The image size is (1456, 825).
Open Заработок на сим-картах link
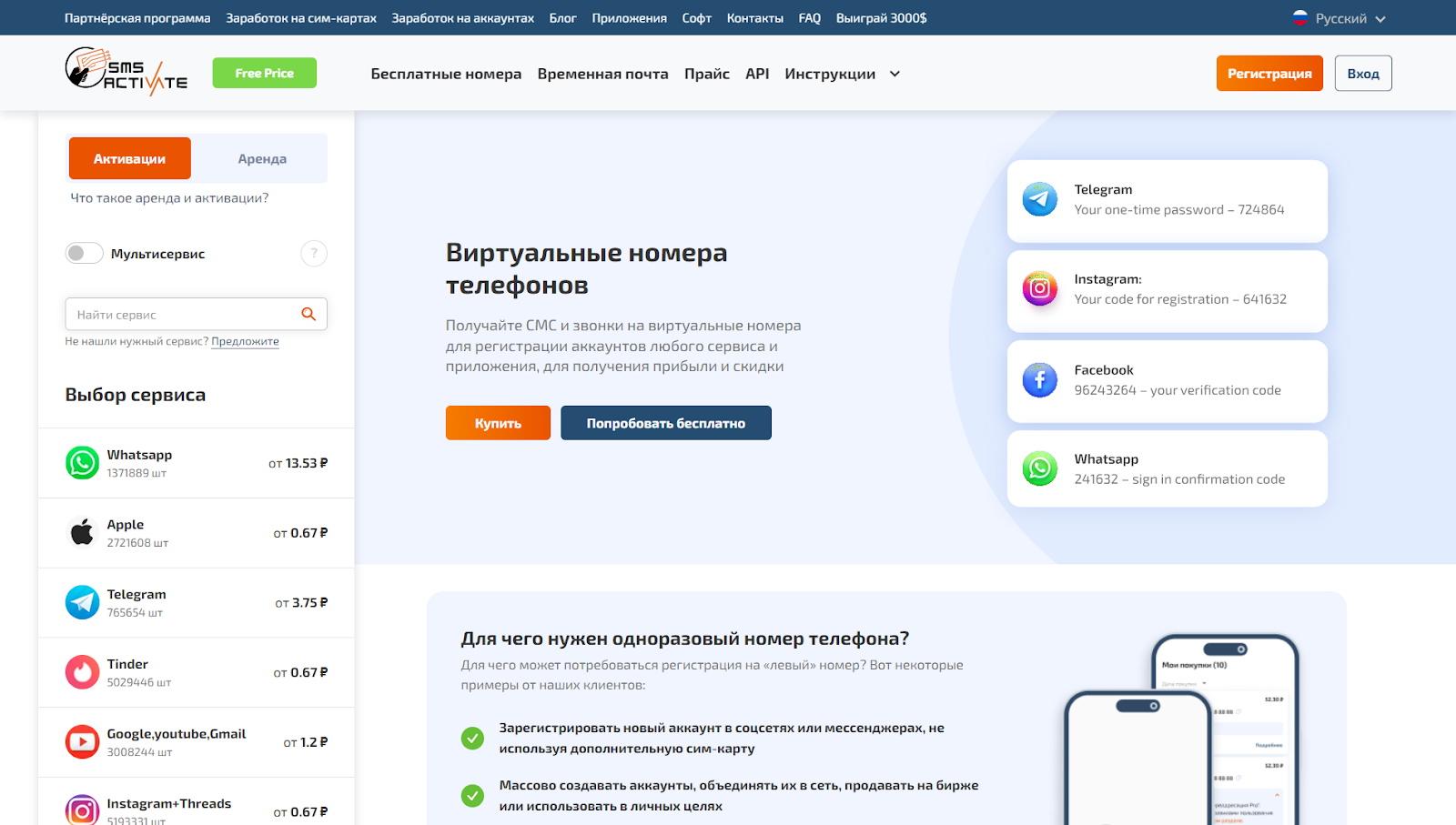pos(301,18)
